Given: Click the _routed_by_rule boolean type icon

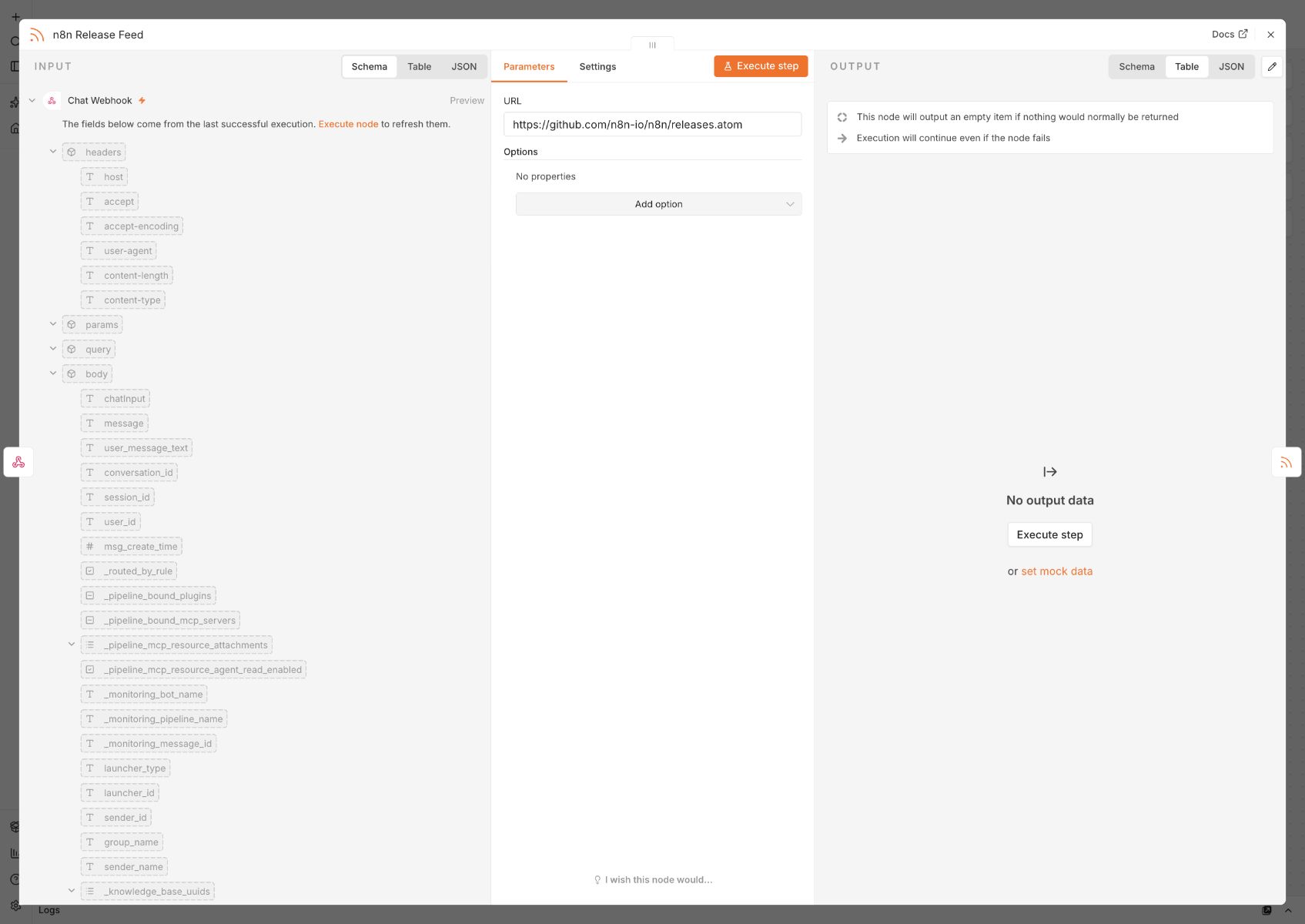Looking at the screenshot, I should click(x=90, y=571).
